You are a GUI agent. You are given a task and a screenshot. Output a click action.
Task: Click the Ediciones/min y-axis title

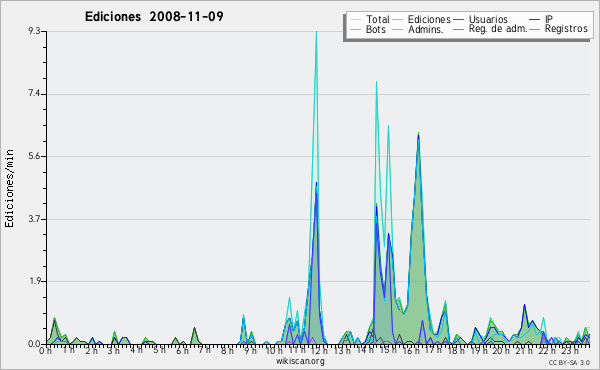[x=9, y=188]
